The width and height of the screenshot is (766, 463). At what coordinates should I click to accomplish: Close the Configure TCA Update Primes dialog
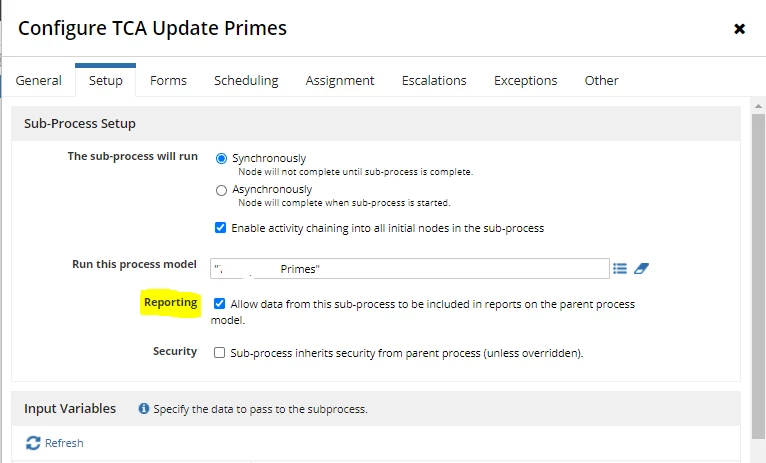point(740,29)
